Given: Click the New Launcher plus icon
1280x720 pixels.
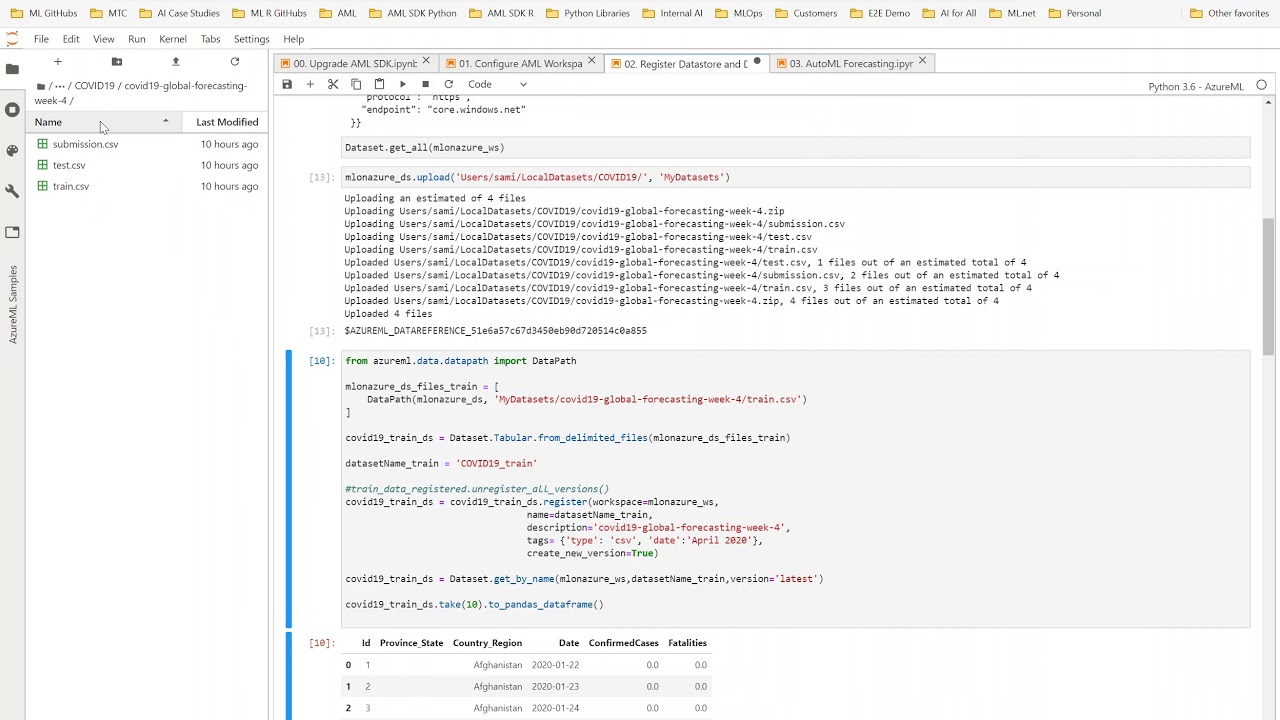Looking at the screenshot, I should pos(57,62).
